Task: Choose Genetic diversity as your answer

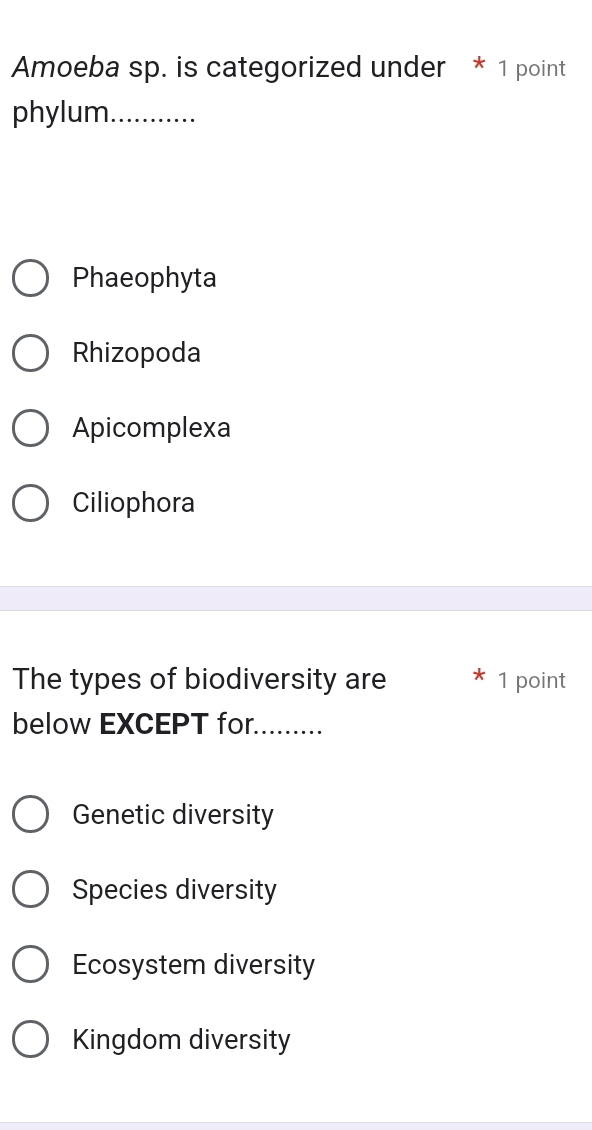Action: tap(30, 814)
